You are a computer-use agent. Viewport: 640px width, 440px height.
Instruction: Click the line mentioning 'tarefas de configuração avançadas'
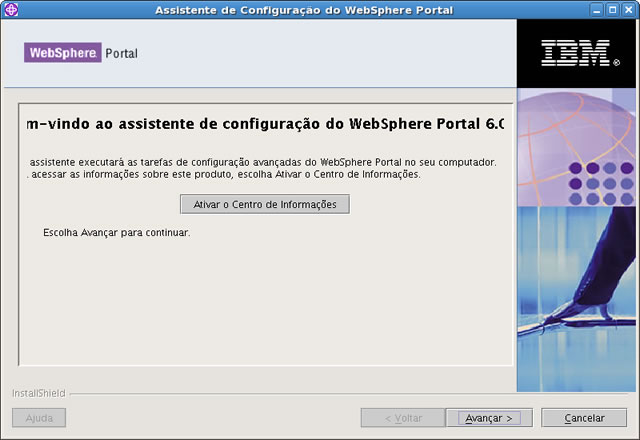[263, 162]
